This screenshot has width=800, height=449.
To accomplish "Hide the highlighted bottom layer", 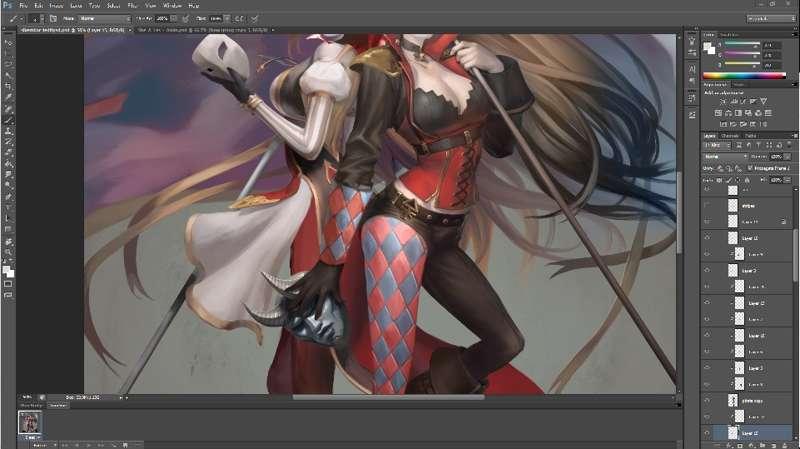I will (707, 433).
